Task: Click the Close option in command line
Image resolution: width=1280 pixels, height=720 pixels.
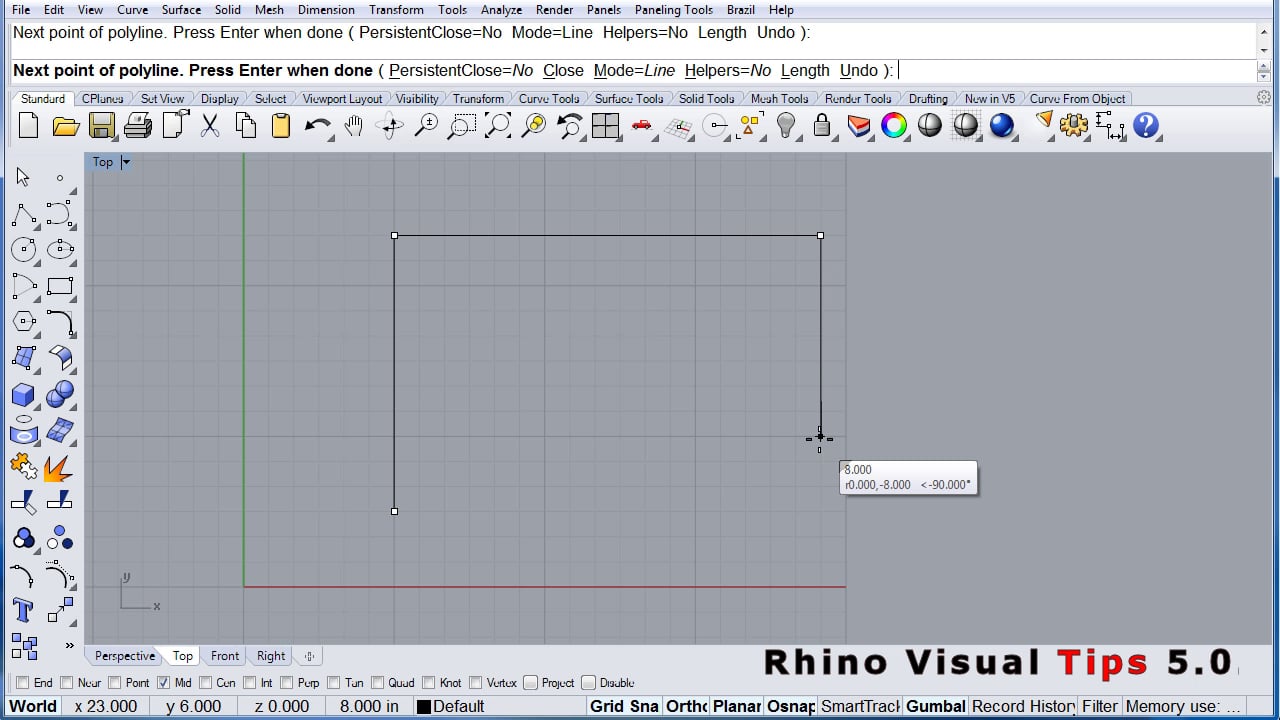Action: click(x=563, y=70)
